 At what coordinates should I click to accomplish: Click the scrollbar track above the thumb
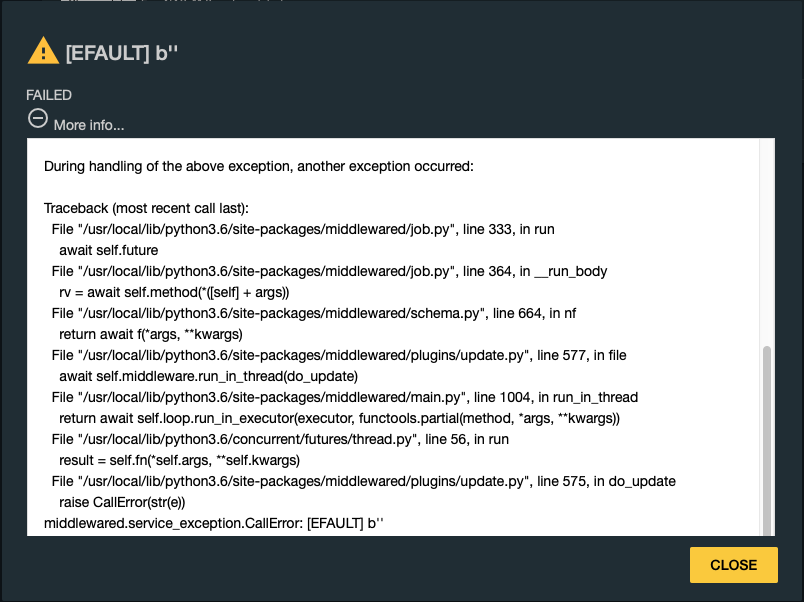click(x=767, y=241)
